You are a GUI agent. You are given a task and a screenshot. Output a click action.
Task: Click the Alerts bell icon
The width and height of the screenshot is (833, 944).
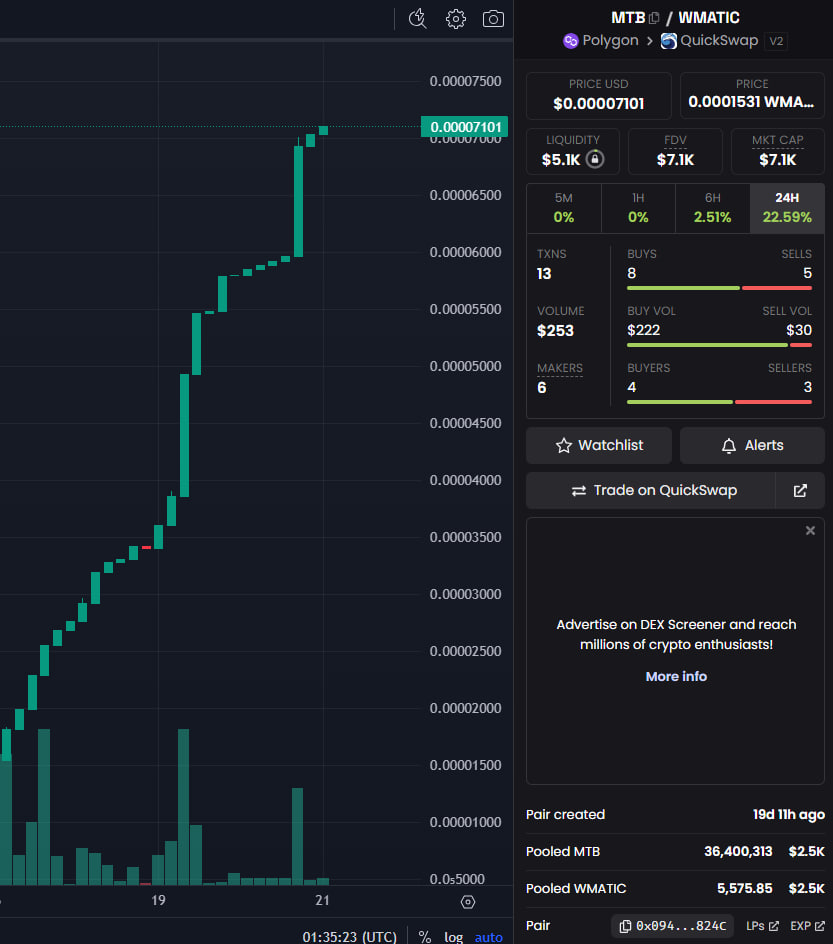729,446
